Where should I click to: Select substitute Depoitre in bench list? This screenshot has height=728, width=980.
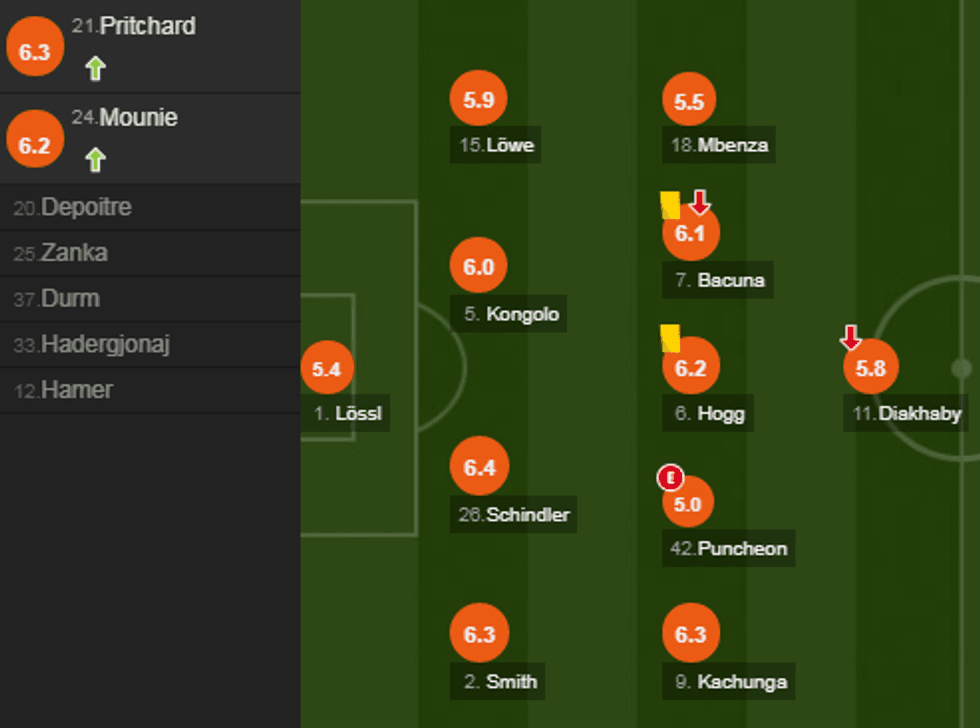[x=86, y=208]
